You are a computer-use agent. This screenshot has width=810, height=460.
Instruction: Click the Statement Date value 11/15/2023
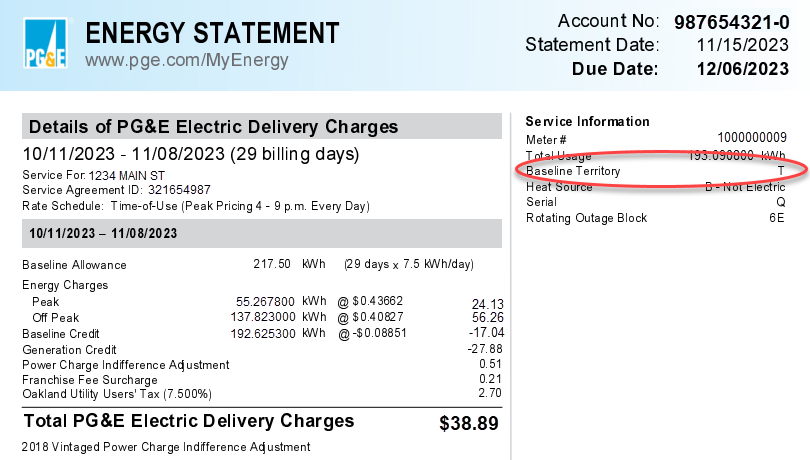741,45
